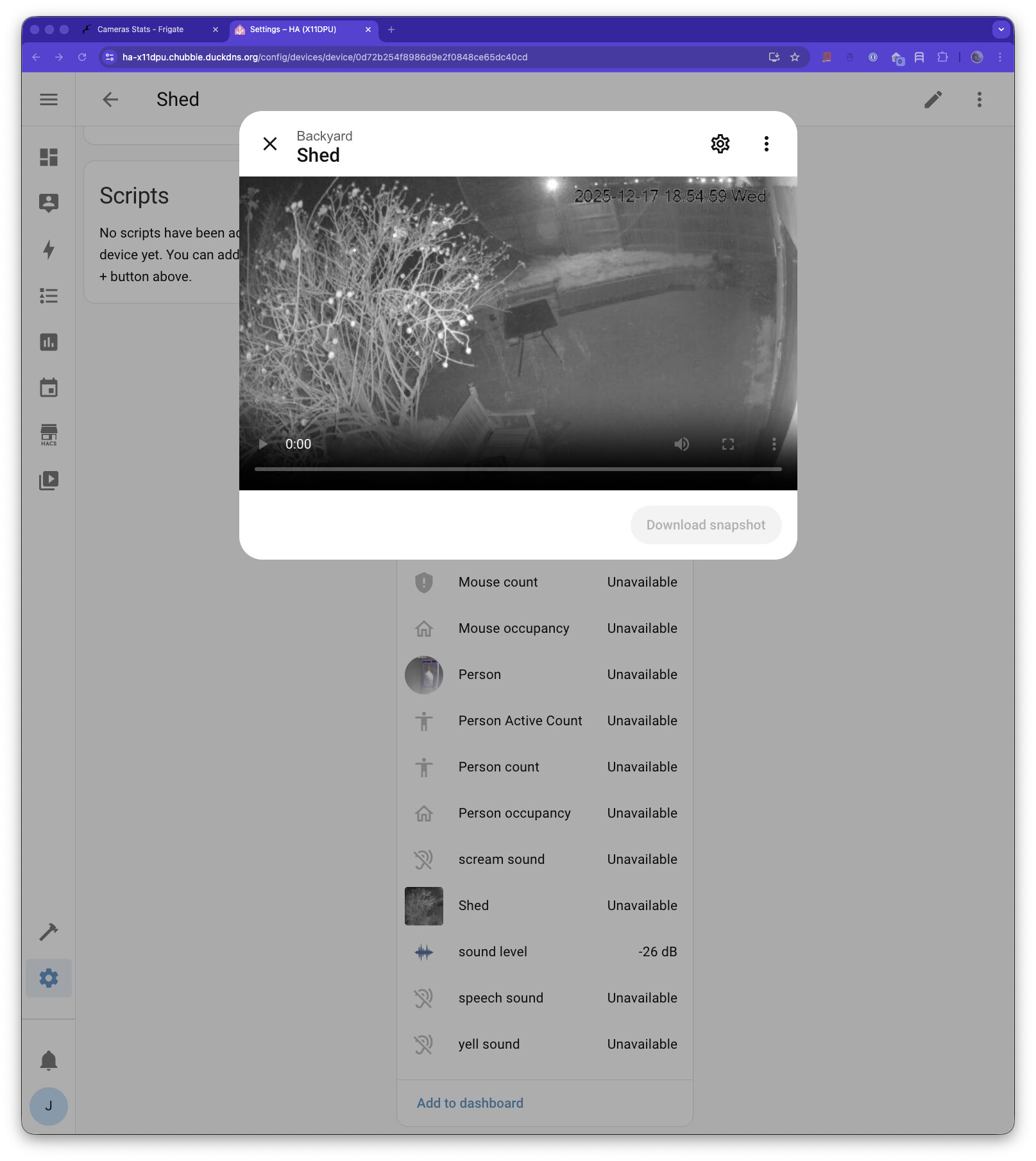Click the Person Active Count figure icon

[x=424, y=721]
